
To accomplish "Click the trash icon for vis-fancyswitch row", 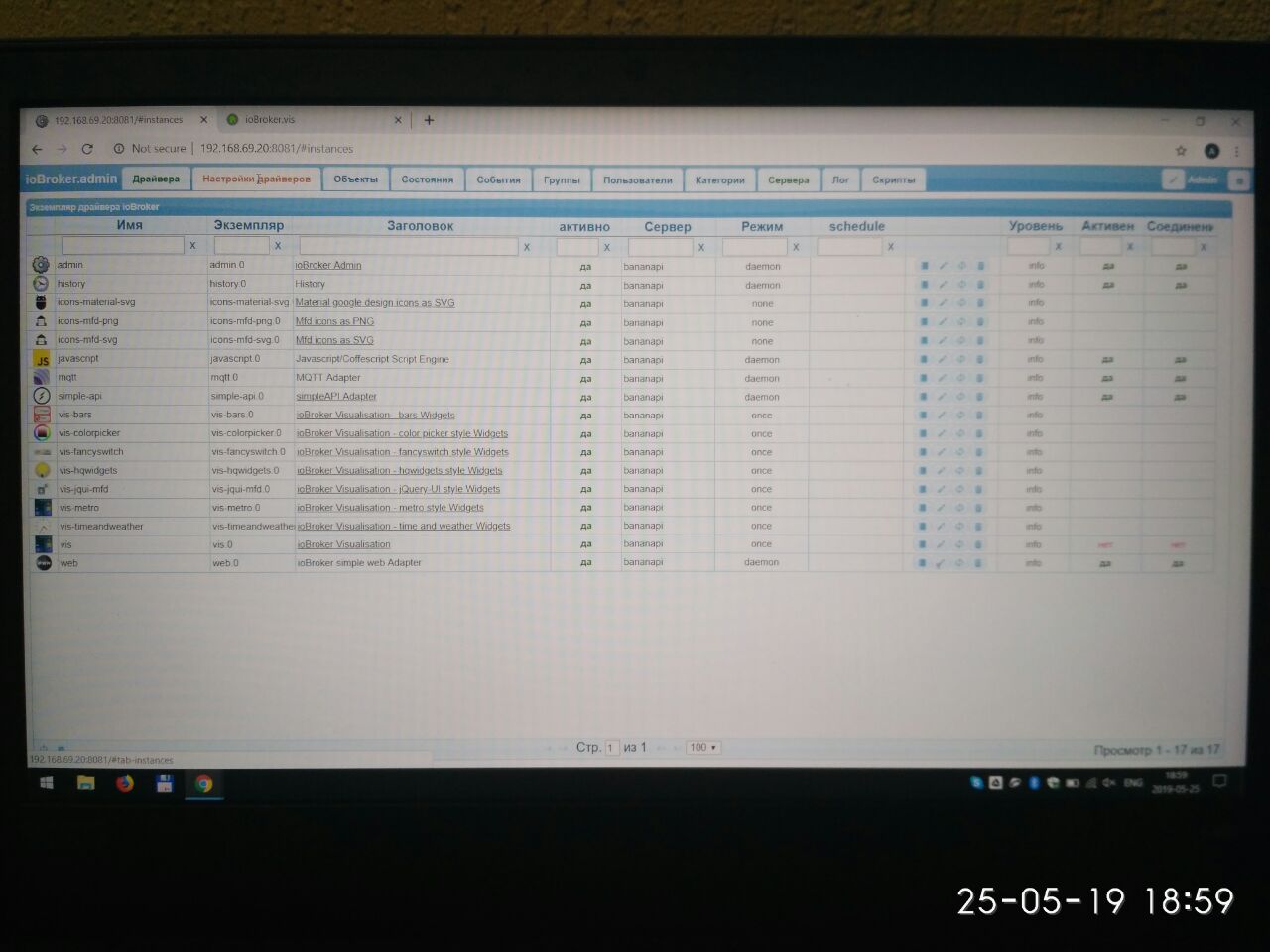I will click(979, 452).
